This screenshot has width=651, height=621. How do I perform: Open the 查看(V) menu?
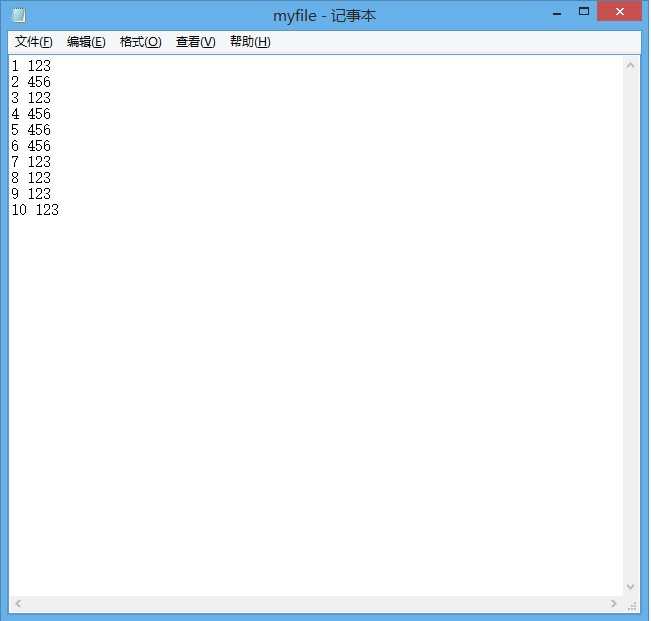coord(196,42)
